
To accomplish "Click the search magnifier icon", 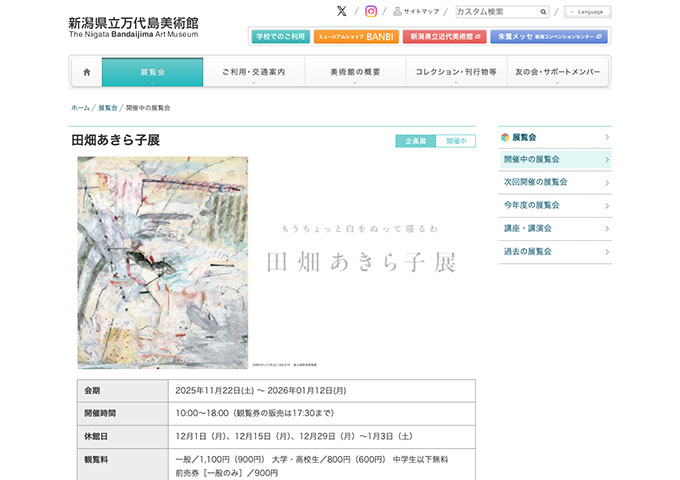I will click(x=543, y=12).
